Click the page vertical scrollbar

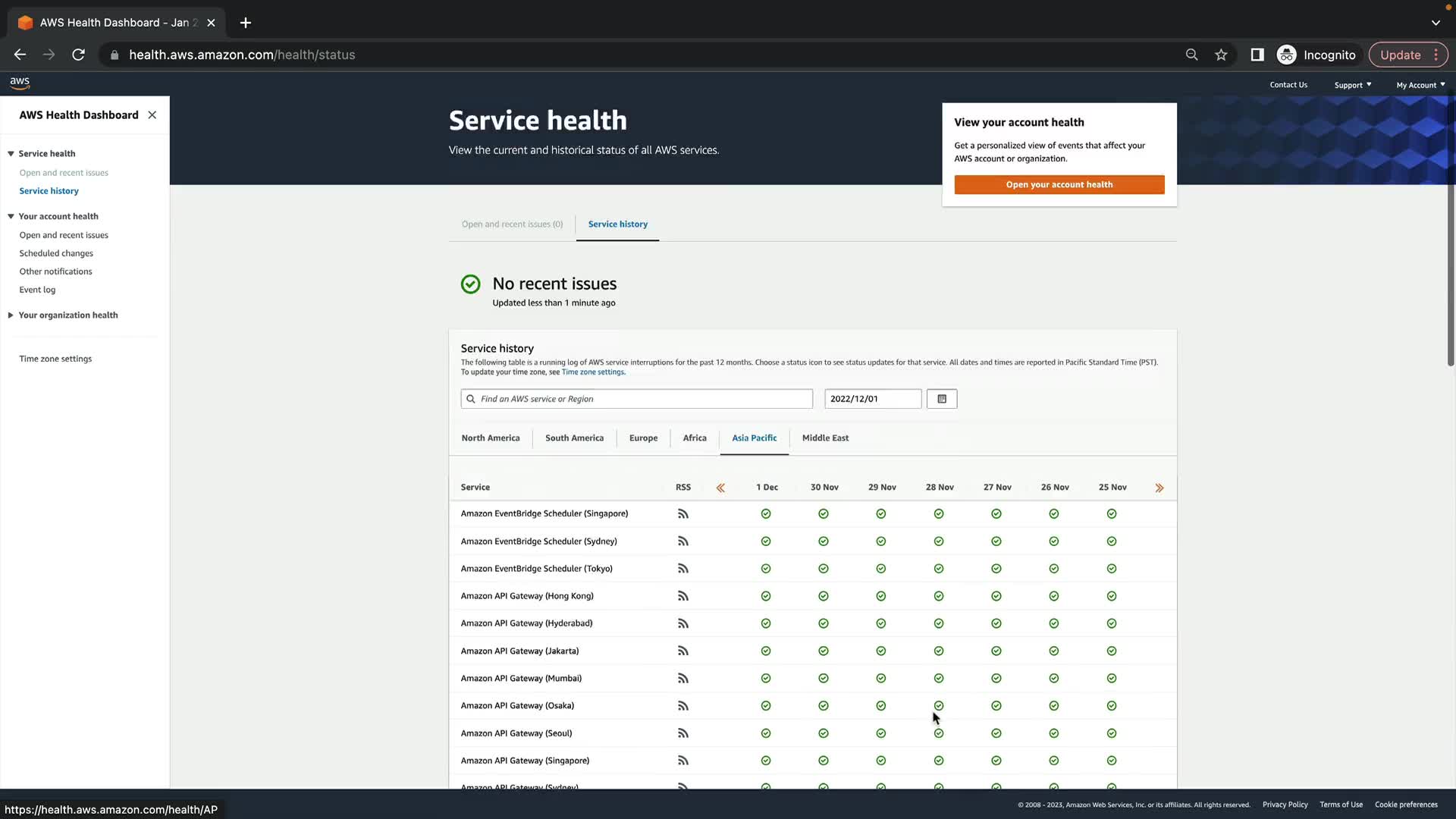click(1450, 227)
